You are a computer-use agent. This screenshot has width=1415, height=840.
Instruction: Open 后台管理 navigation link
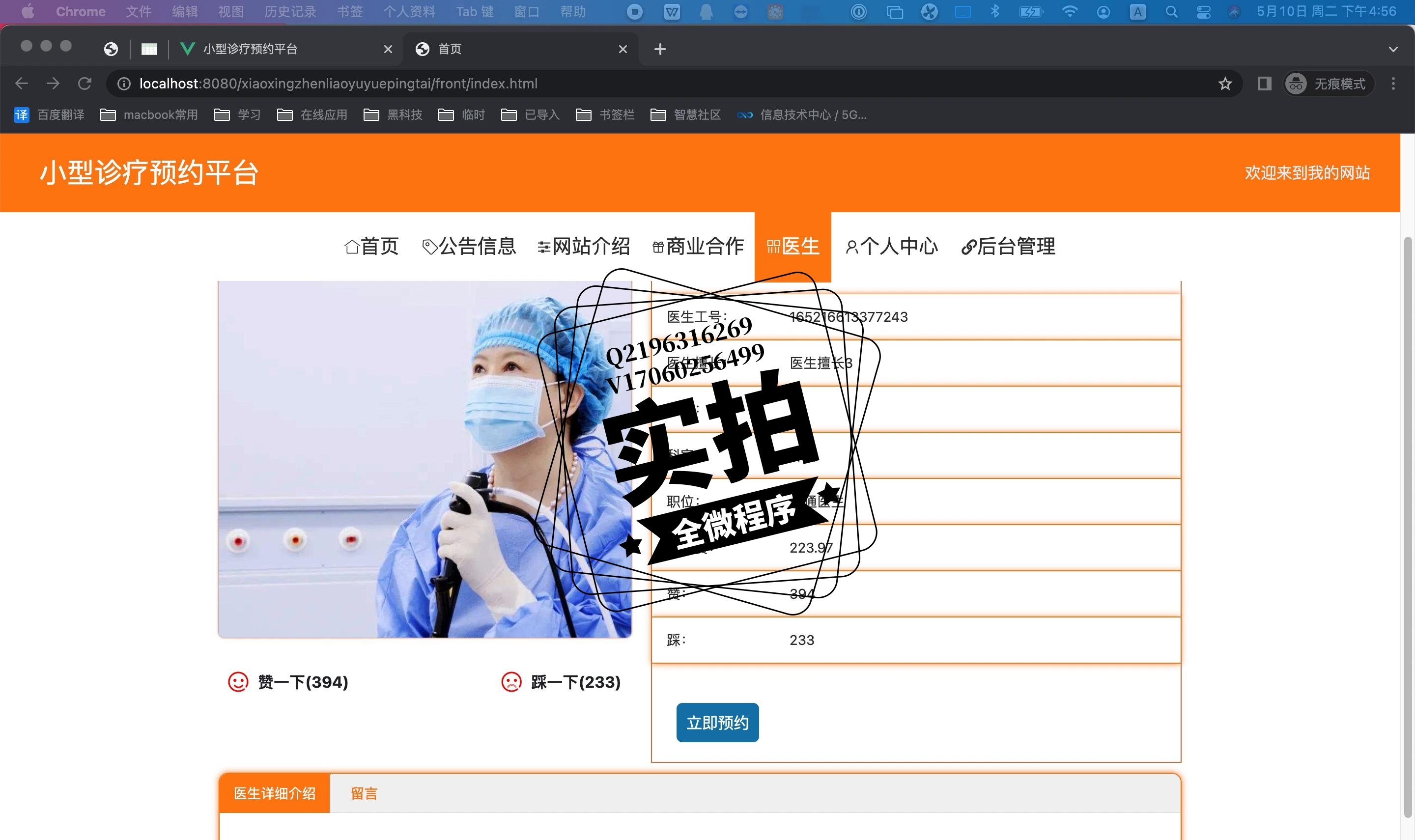coord(1008,246)
